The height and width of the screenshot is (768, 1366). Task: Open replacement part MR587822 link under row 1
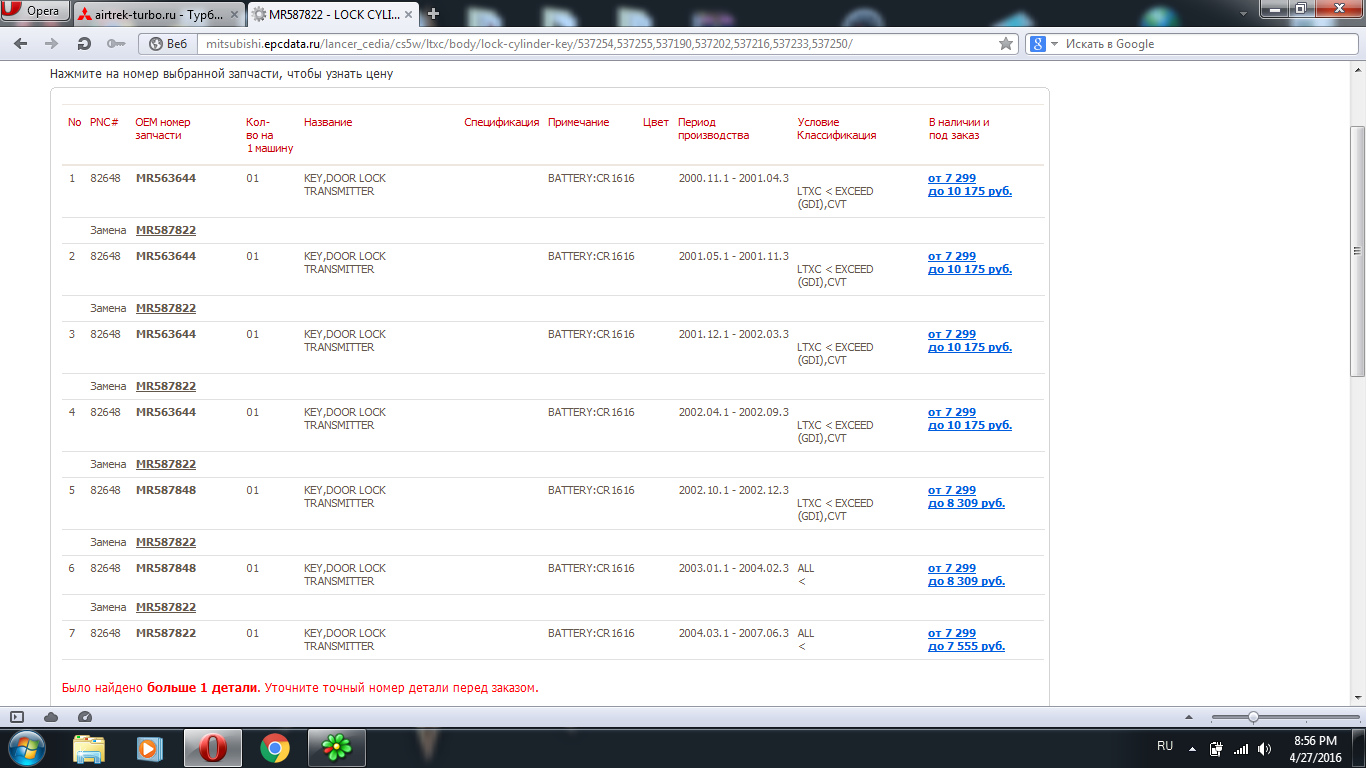166,230
